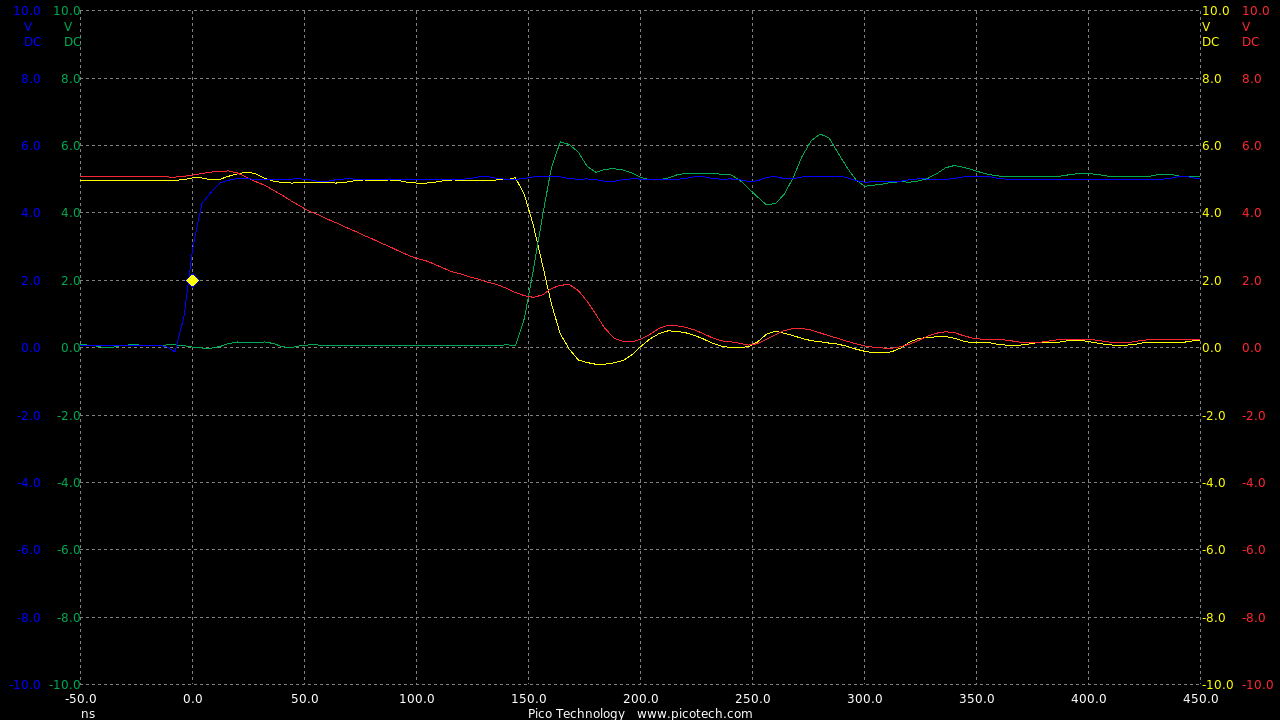This screenshot has height=720, width=1280.
Task: Select the blue channel DC coupling label
Action: pyautogui.click(x=32, y=42)
